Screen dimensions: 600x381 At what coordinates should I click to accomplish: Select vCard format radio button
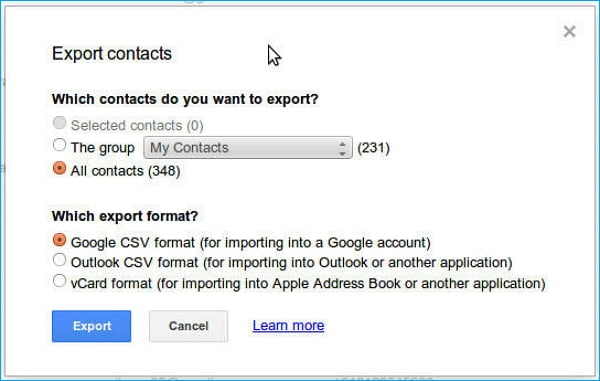pyautogui.click(x=59, y=280)
